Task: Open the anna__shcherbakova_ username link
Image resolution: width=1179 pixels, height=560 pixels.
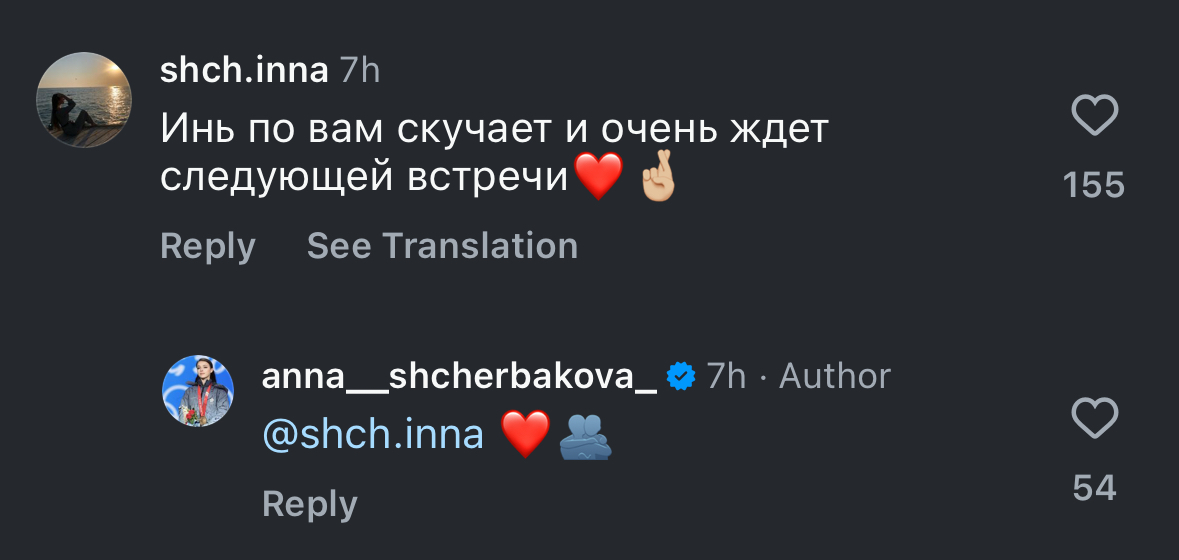Action: click(459, 377)
